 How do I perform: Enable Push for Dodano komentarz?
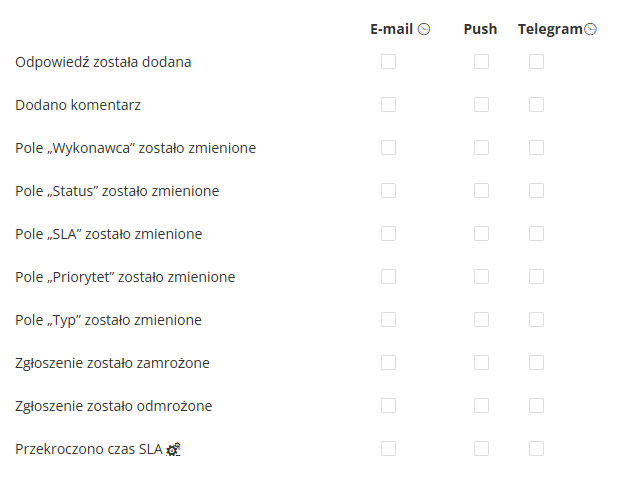pyautogui.click(x=481, y=105)
